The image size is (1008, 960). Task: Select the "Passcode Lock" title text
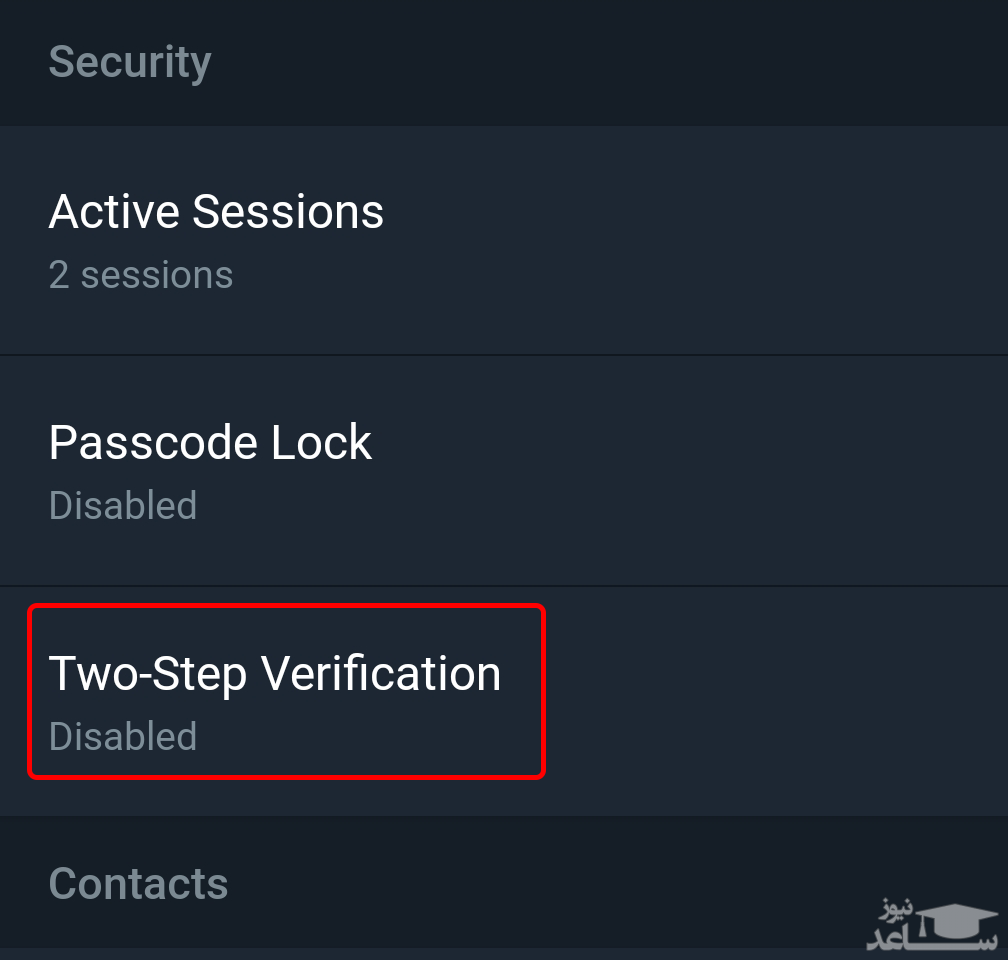coord(210,443)
